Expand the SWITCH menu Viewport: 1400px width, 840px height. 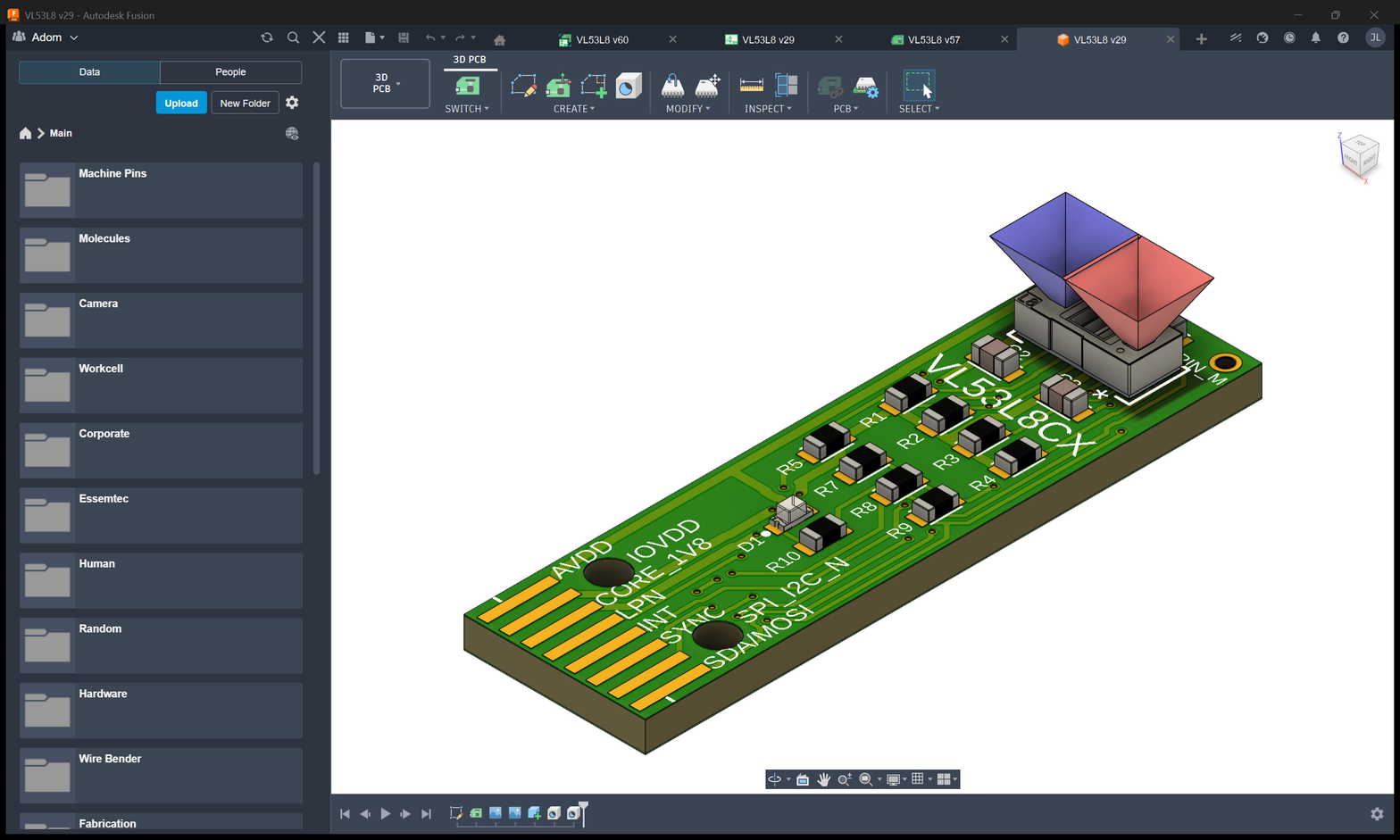(467, 109)
